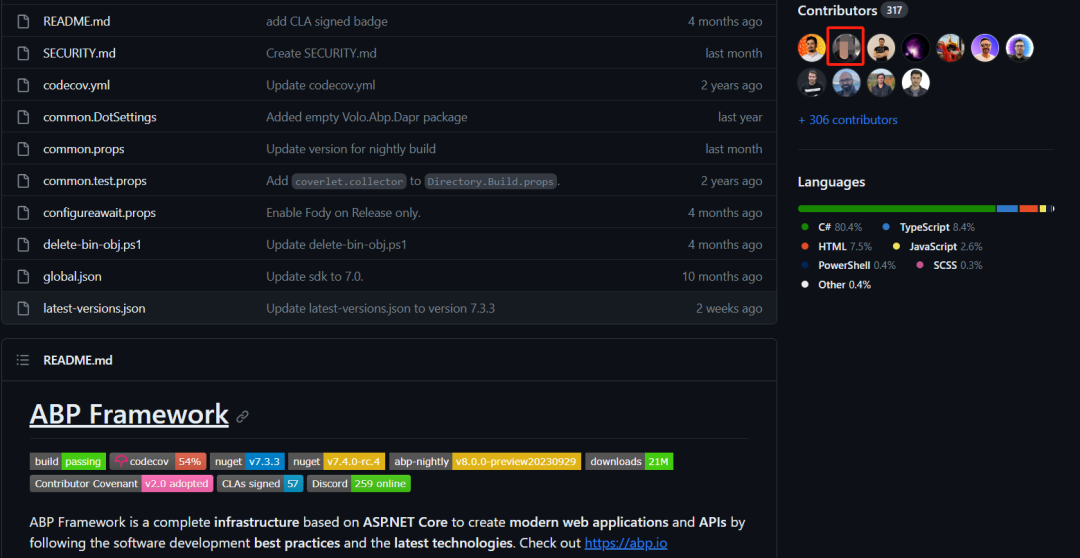The height and width of the screenshot is (558, 1080).
Task: Open the README.md file in the file list
Action: coord(76,21)
